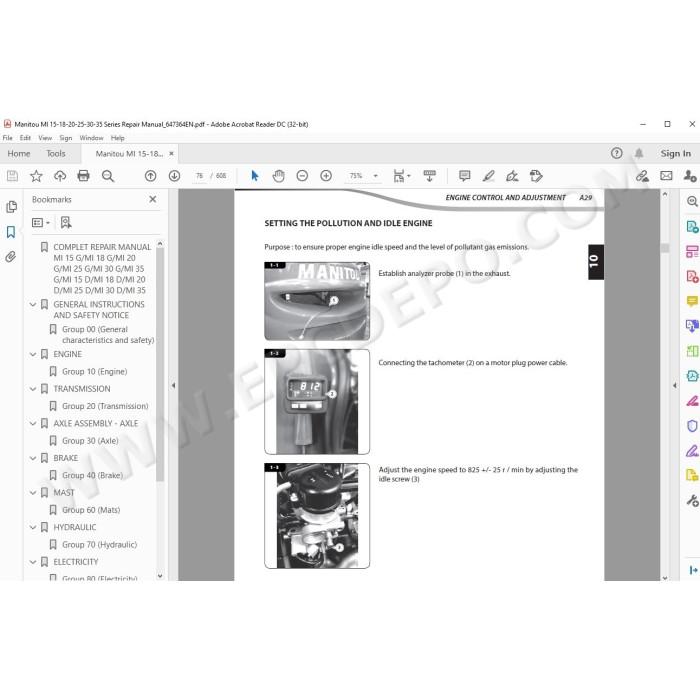Open Fit page options tool
The height and width of the screenshot is (700, 700).
pyautogui.click(x=401, y=176)
